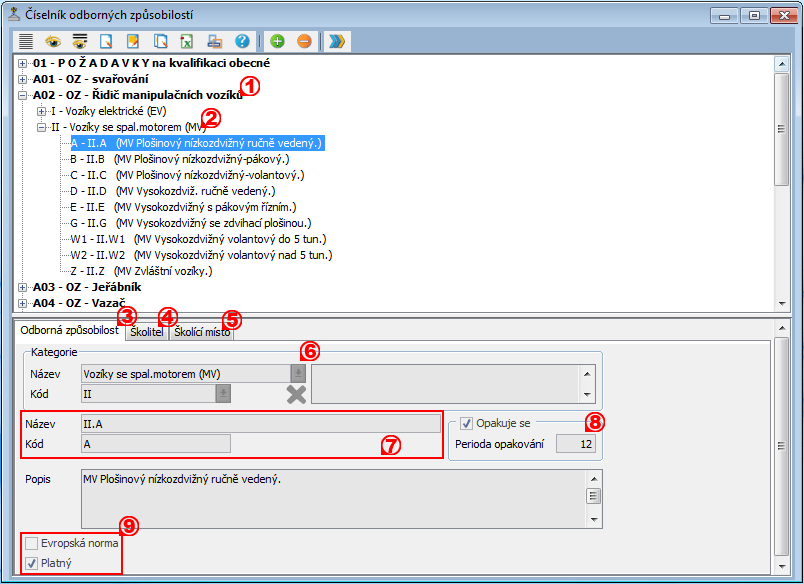Click the print icon in toolbar
Screen dimensions: 804x584
pos(215,41)
